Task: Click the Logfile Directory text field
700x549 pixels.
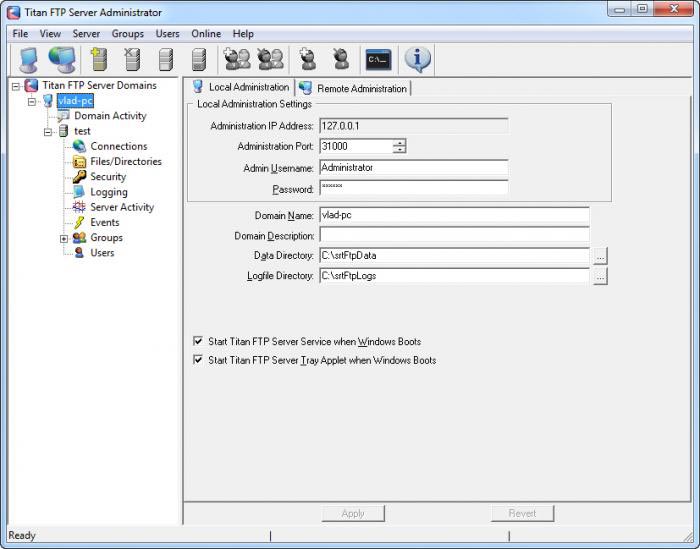Action: [x=454, y=276]
